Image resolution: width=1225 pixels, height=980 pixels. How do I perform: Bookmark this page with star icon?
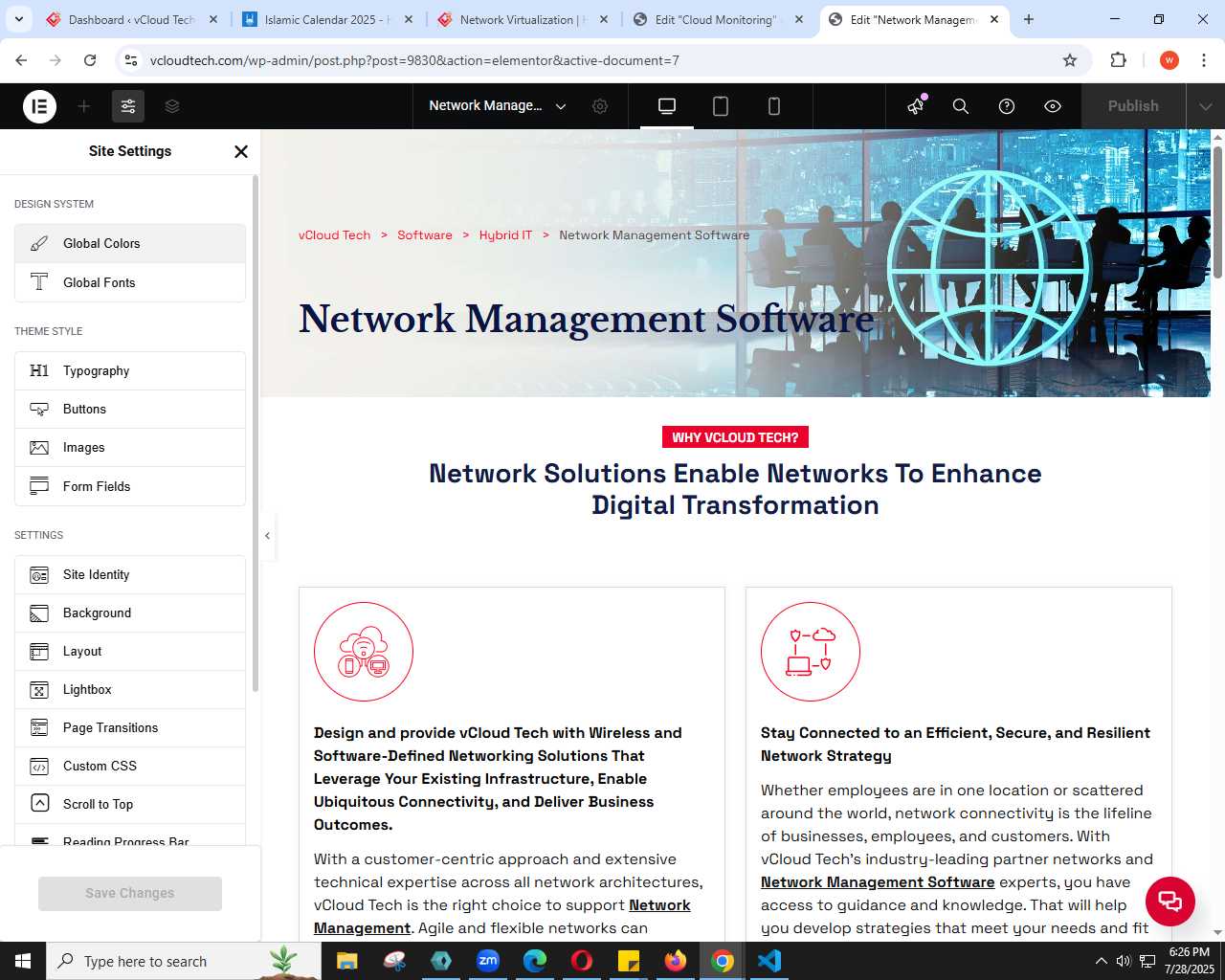1070,60
